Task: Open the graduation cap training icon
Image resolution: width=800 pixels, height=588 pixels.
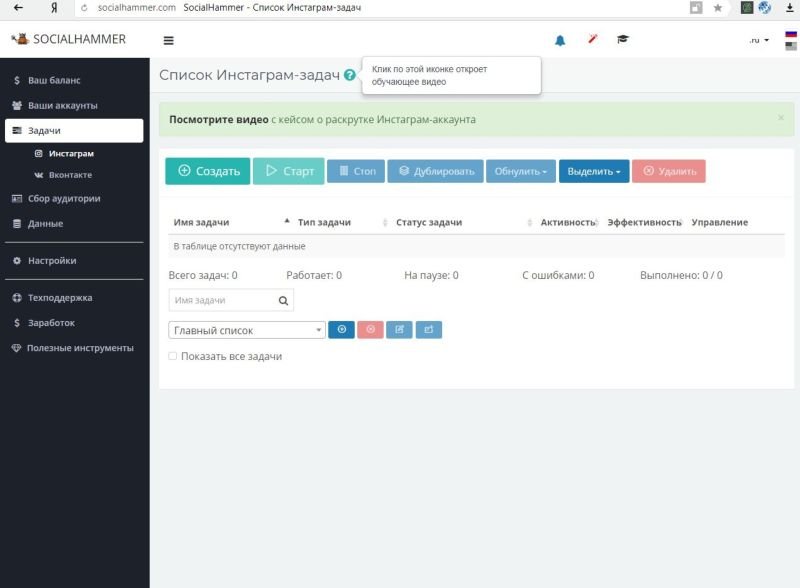Action: coord(623,40)
